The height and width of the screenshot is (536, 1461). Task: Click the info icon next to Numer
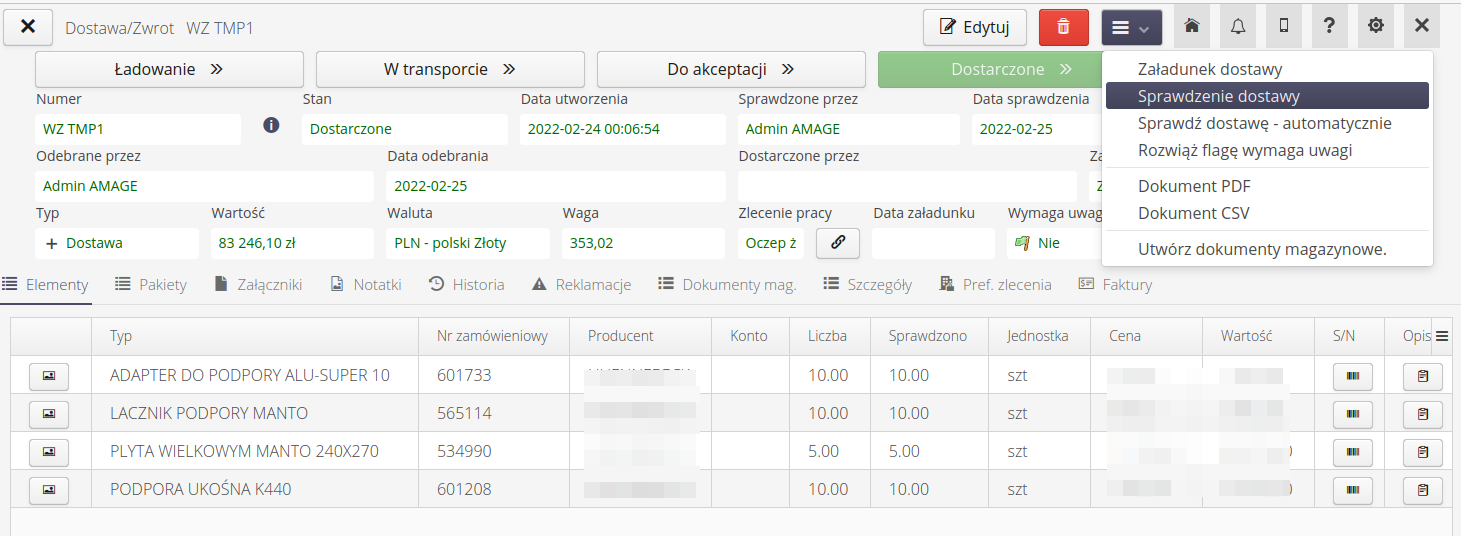point(271,126)
